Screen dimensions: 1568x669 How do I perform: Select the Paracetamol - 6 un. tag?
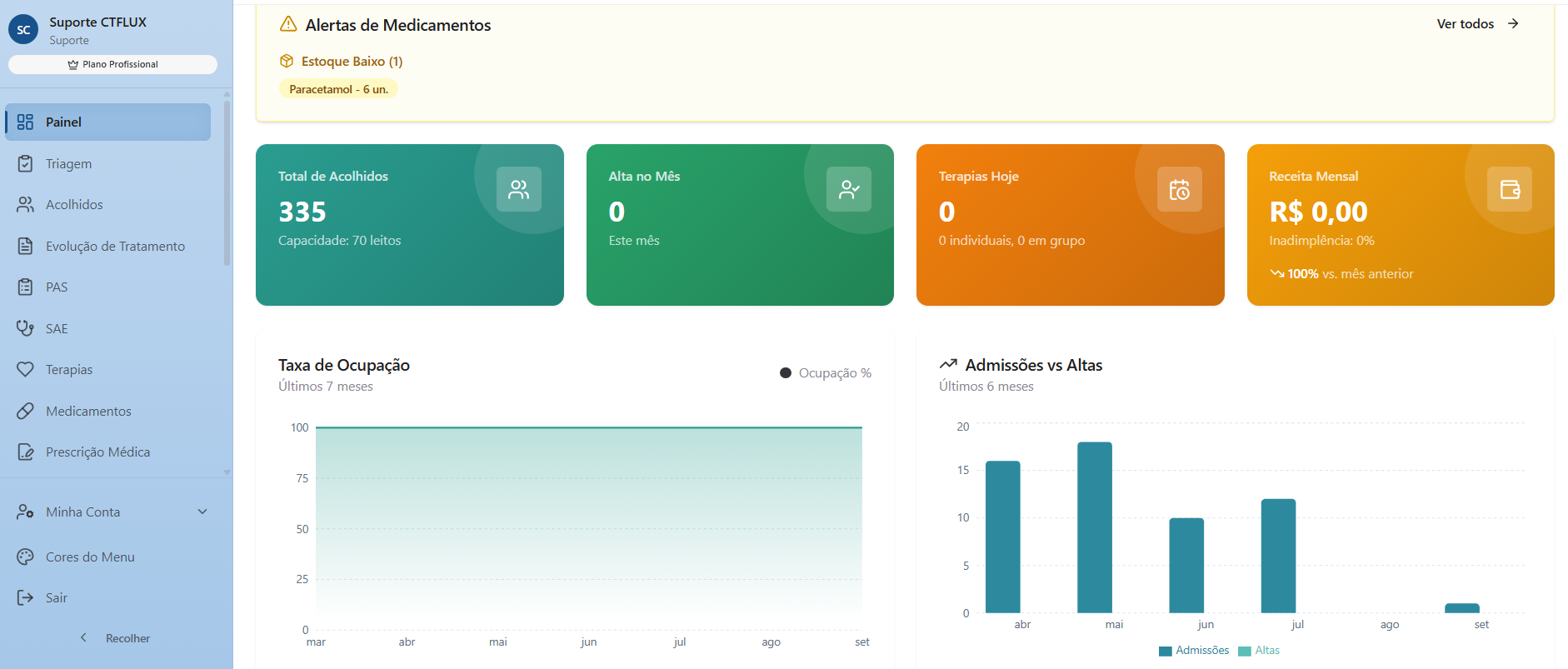tap(338, 89)
